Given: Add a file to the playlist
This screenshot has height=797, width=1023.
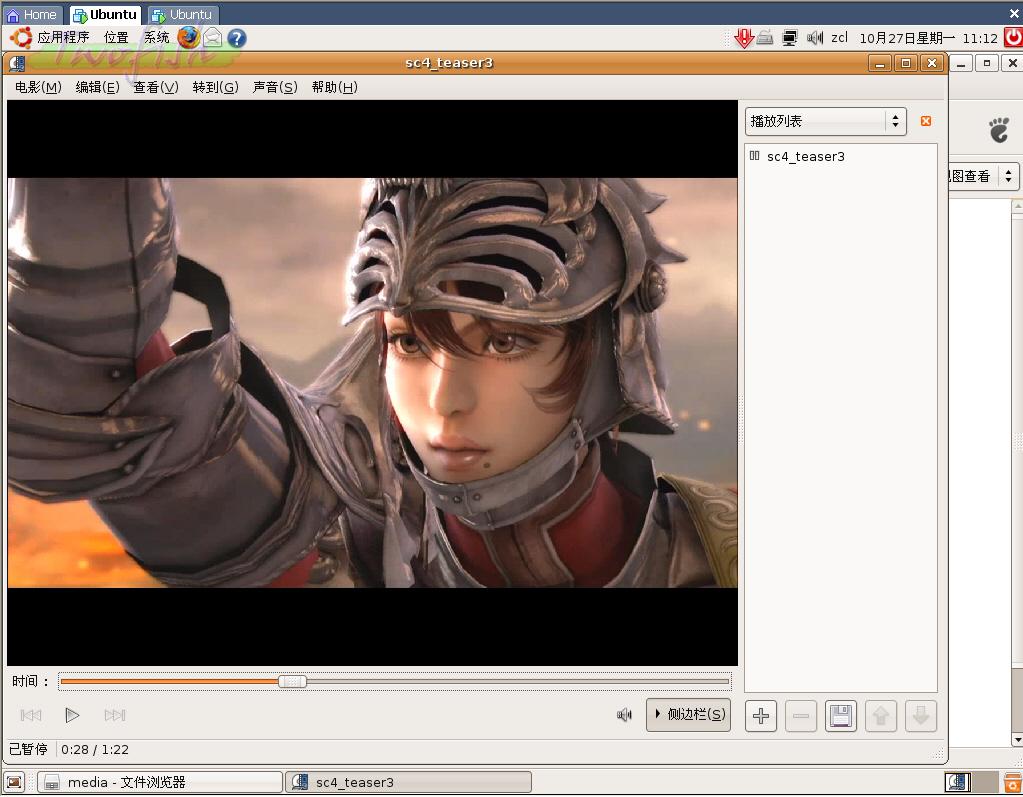Looking at the screenshot, I should [x=761, y=716].
